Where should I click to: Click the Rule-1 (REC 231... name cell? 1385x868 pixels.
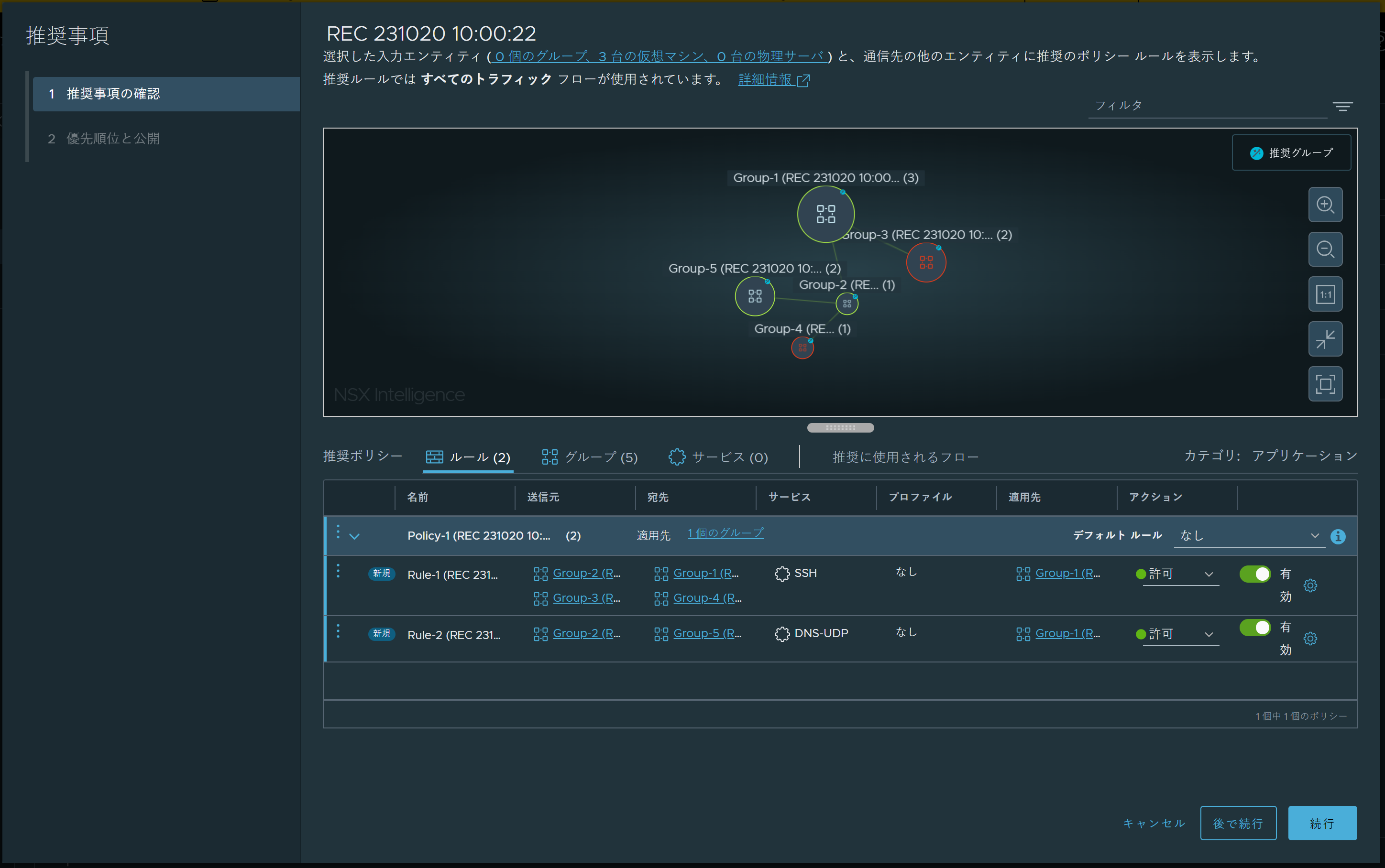[452, 575]
